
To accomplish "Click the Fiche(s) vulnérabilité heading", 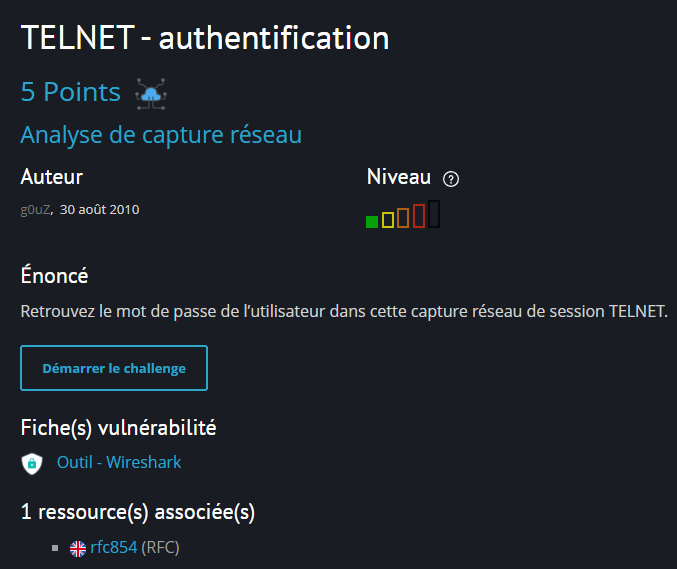I will [118, 428].
